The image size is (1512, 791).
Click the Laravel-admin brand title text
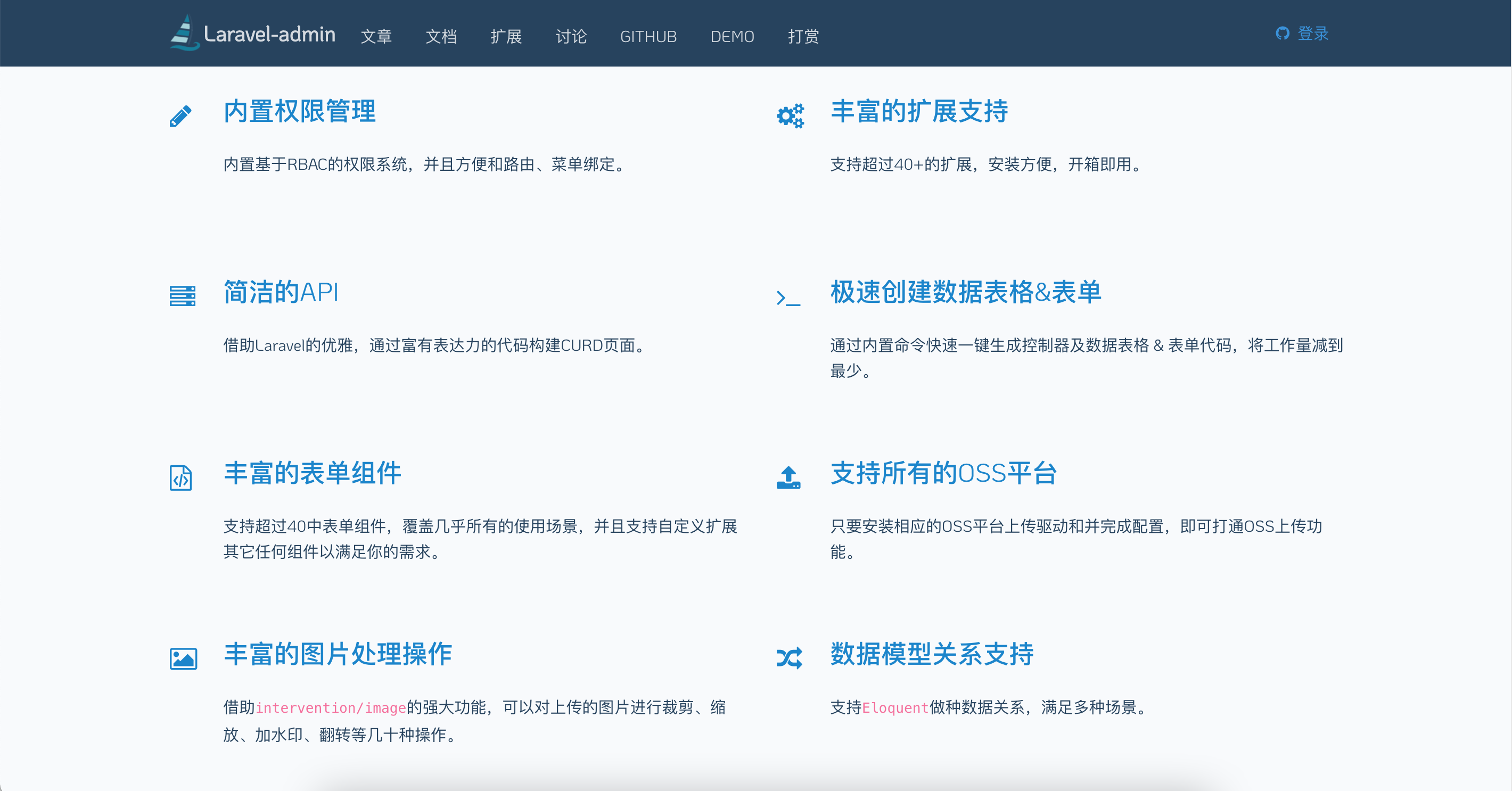(269, 34)
